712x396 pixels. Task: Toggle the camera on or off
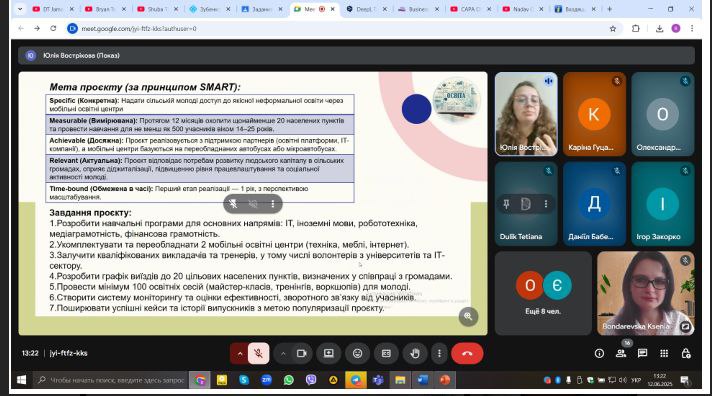coord(302,353)
